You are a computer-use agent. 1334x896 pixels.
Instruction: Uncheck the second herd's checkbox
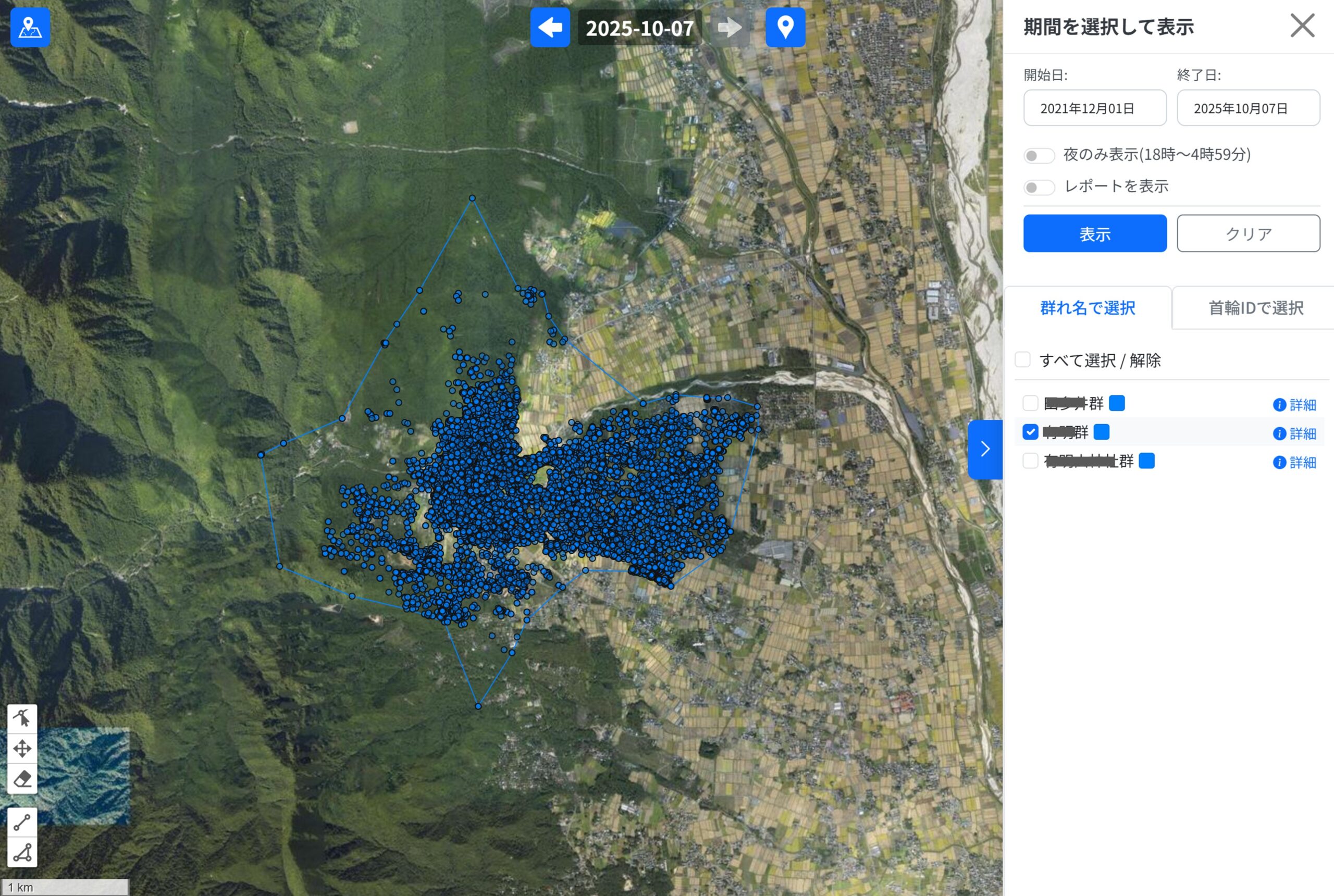pos(1030,432)
